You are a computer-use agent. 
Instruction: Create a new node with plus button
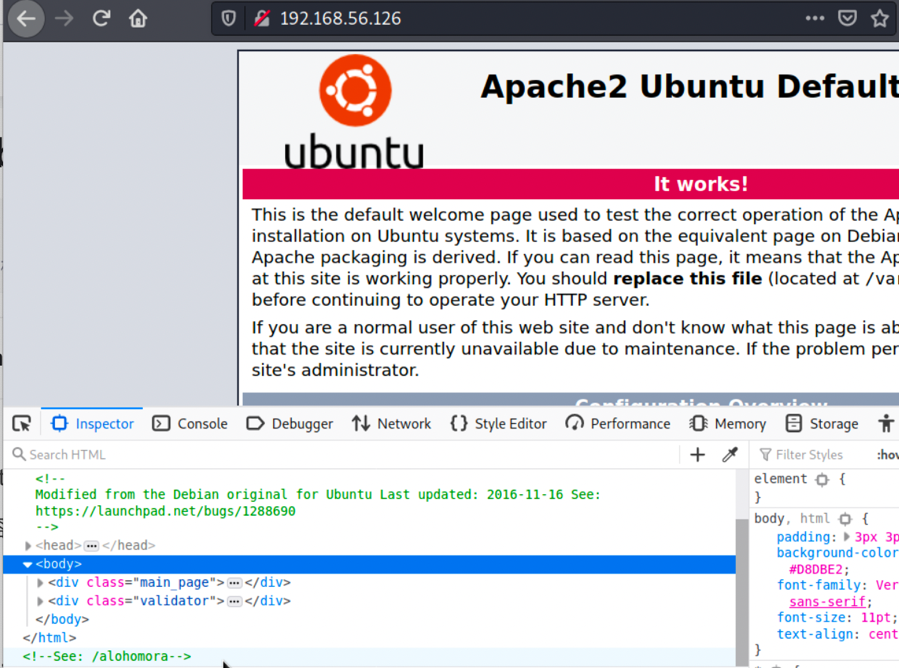tap(697, 455)
